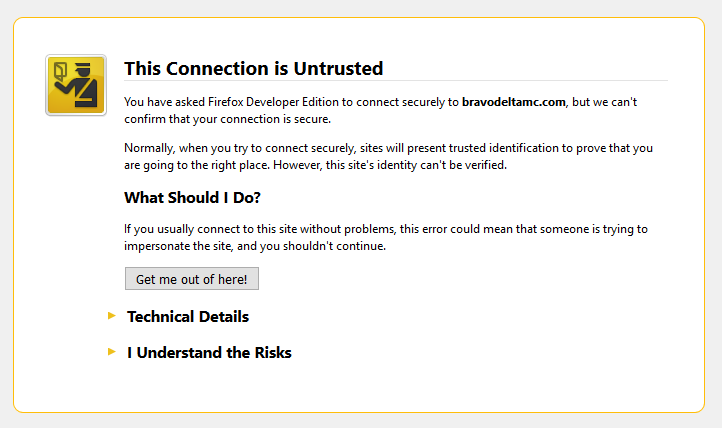The width and height of the screenshot is (722, 428).
Task: Click the phrase impersonate the site
Action: point(172,245)
